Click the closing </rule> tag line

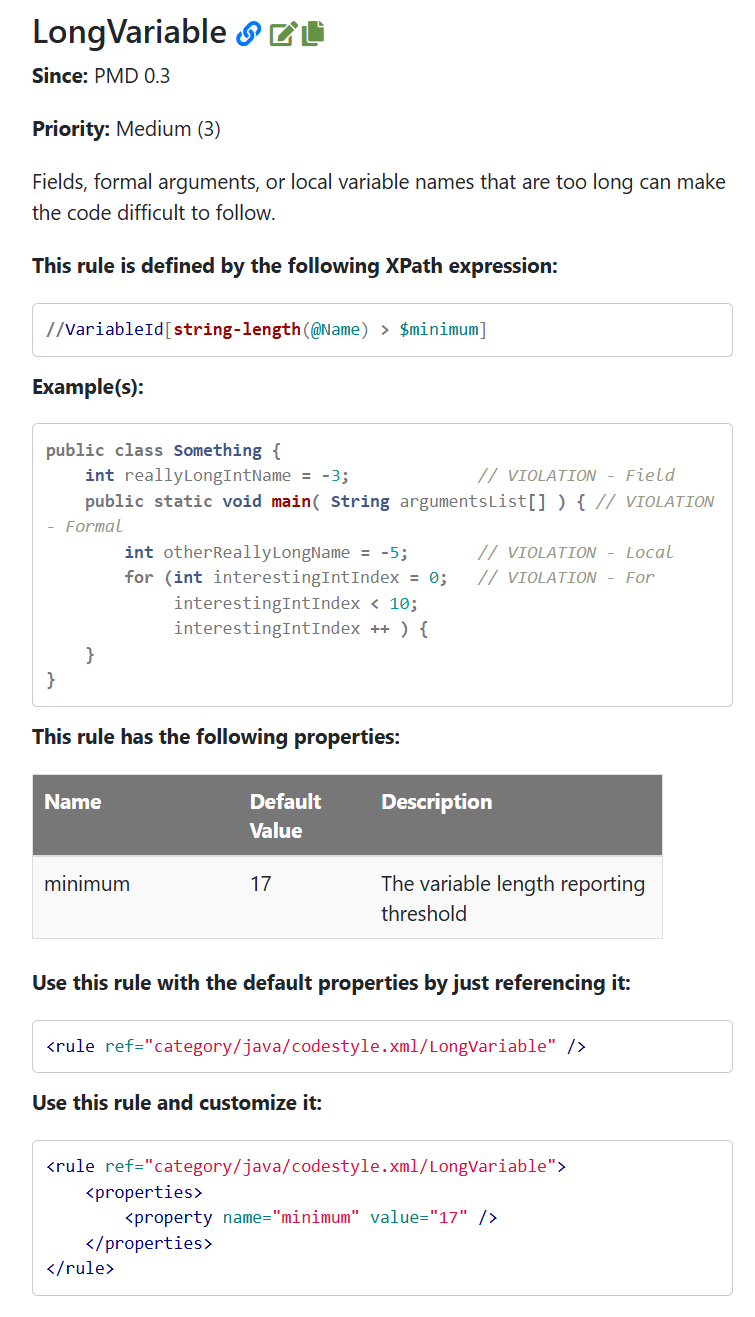(x=80, y=1269)
